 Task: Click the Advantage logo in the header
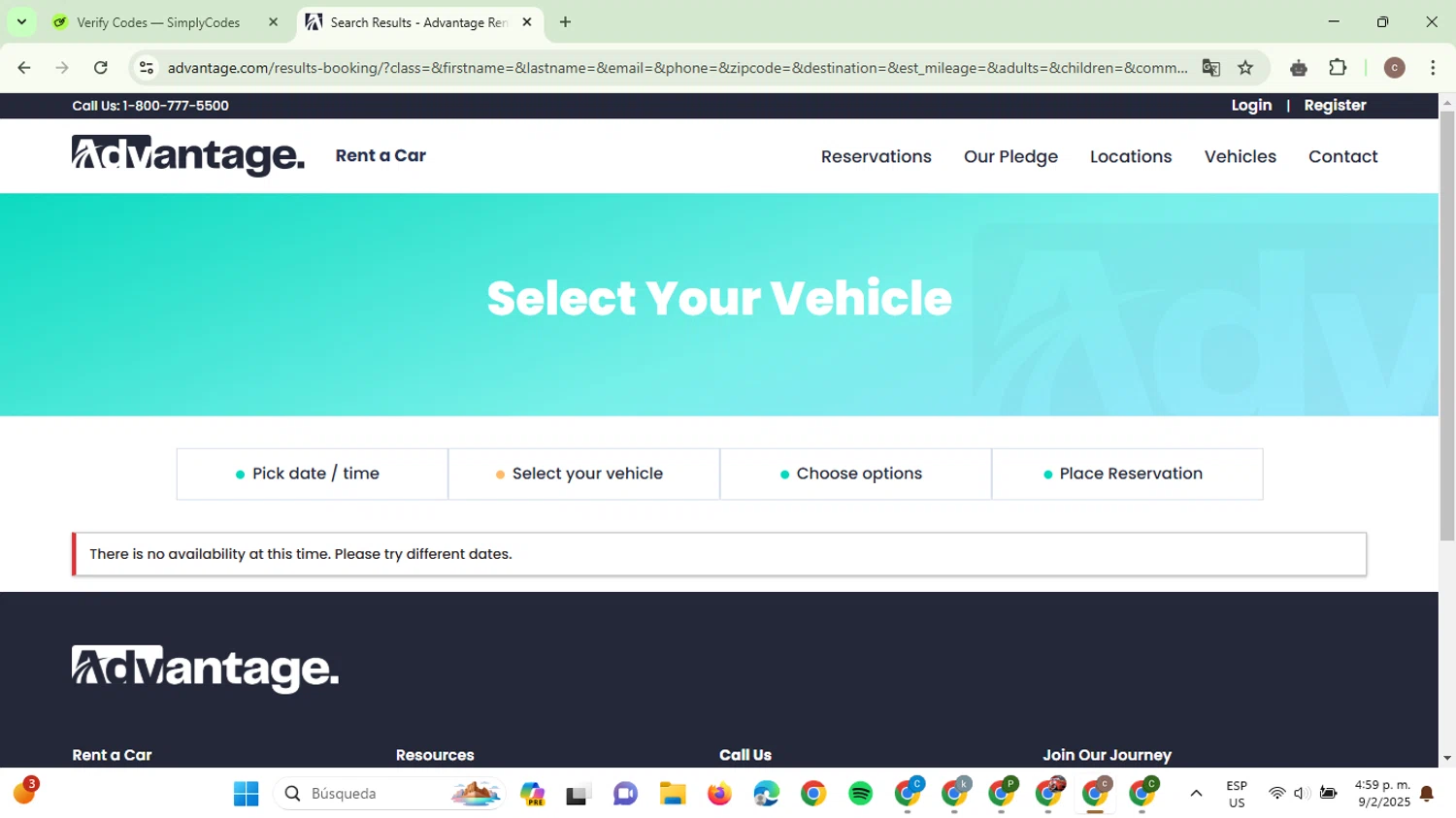[x=187, y=156]
